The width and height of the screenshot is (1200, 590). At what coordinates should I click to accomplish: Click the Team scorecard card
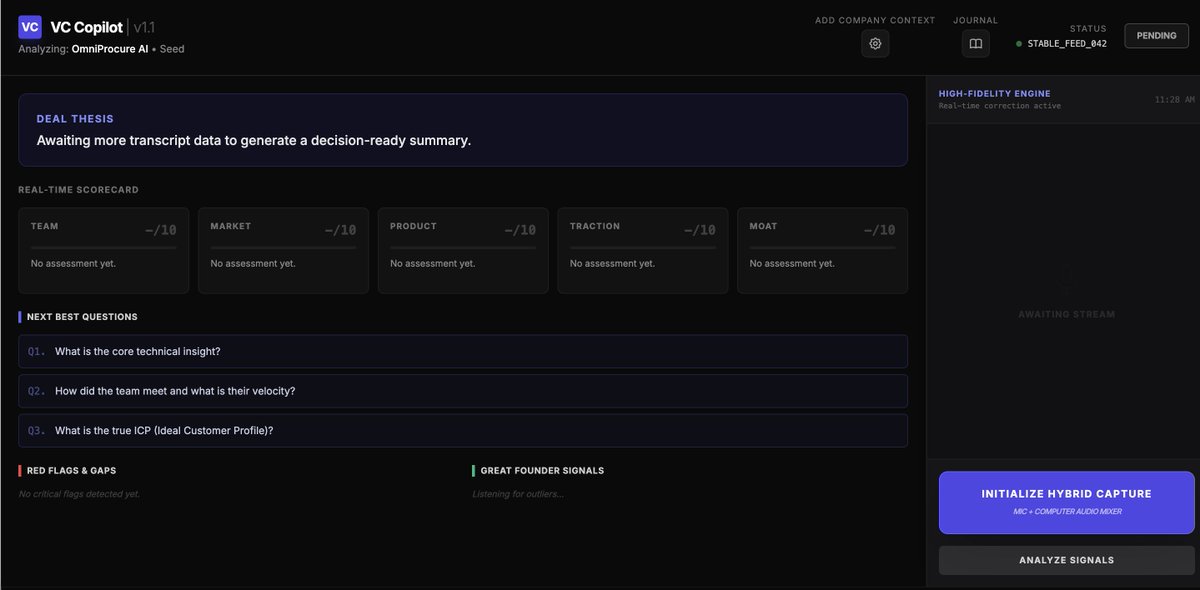tap(104, 250)
